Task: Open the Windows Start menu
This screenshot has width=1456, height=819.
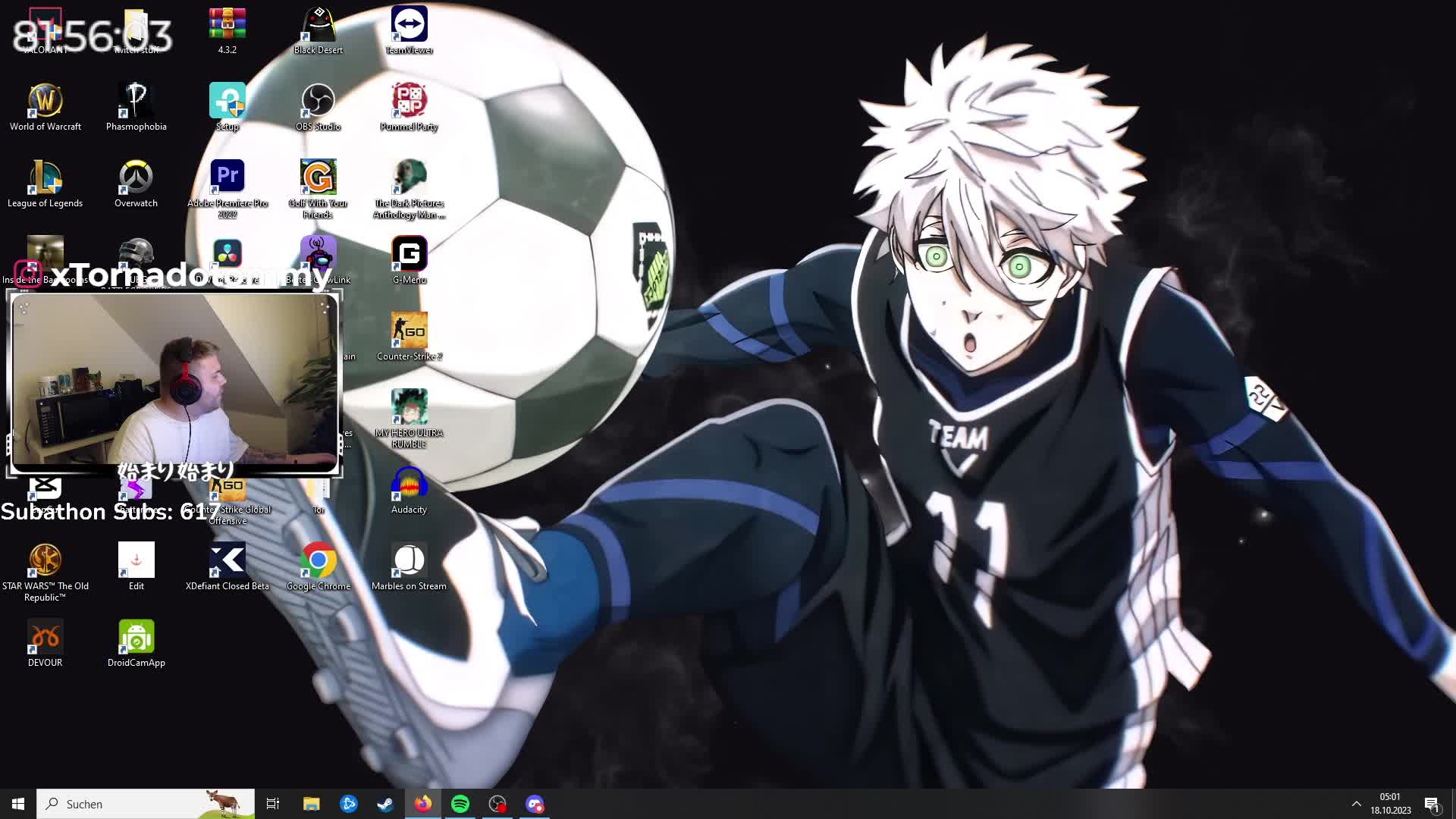Action: pos(18,804)
